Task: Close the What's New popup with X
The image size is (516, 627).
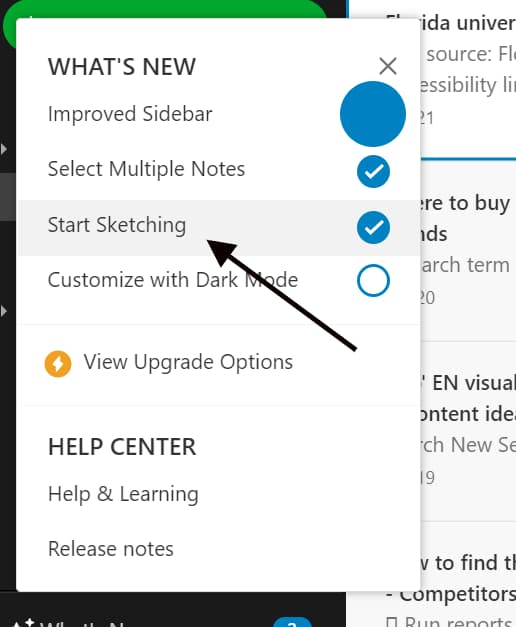Action: tap(388, 66)
